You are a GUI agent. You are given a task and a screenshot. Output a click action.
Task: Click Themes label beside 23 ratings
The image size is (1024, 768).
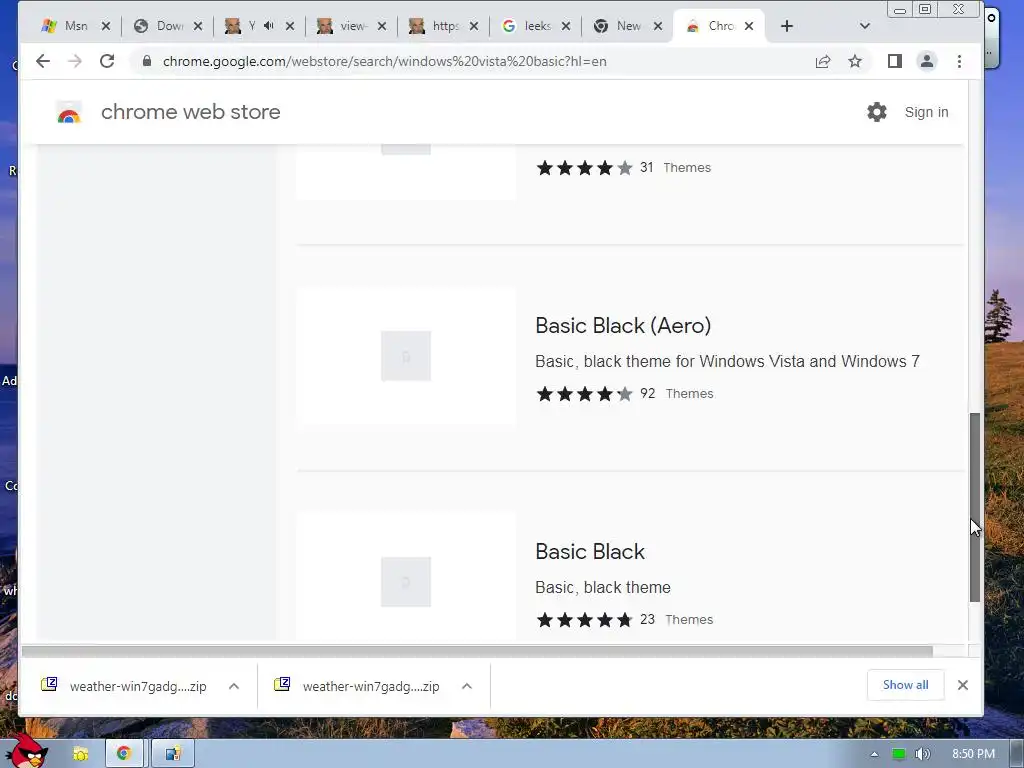coord(689,620)
